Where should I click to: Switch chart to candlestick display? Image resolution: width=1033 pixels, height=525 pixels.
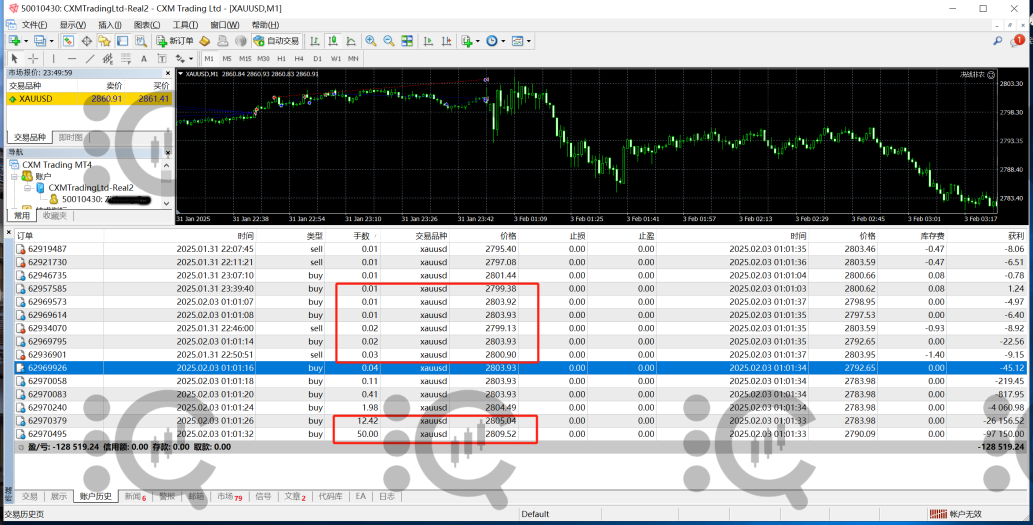pos(332,41)
